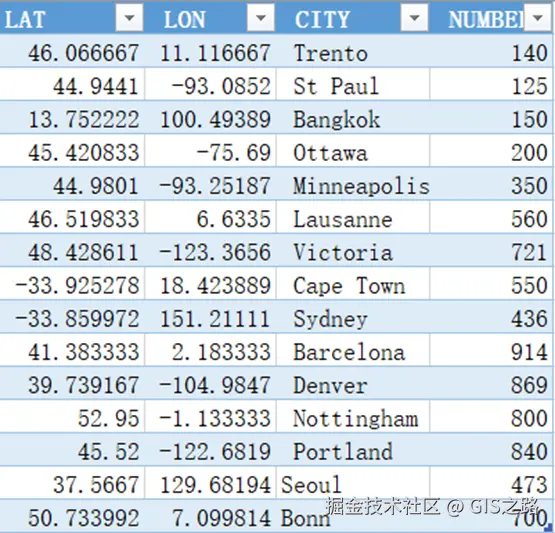
Task: Select latitude cell 46.519833
Action: (x=72, y=217)
